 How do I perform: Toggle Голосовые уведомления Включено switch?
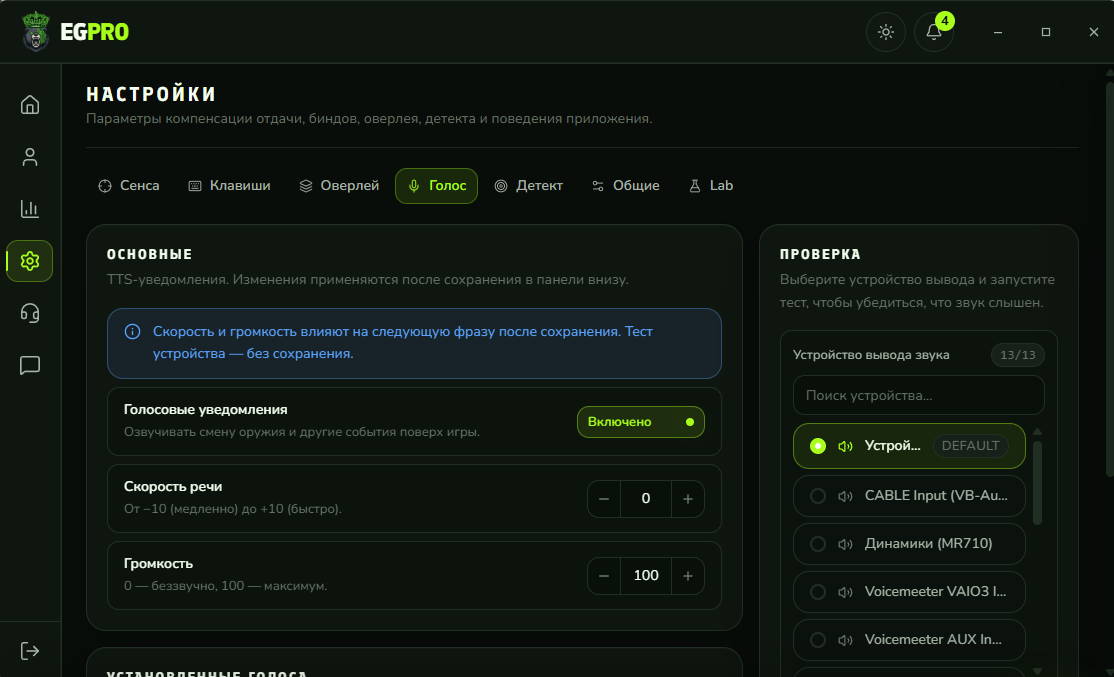coord(640,422)
